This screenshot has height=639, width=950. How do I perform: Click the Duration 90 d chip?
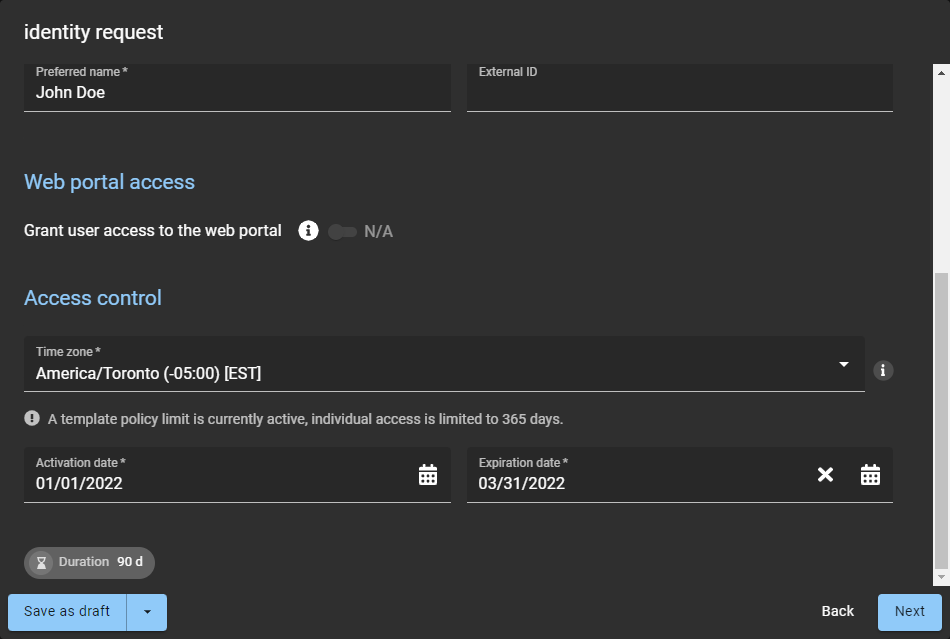click(88, 562)
